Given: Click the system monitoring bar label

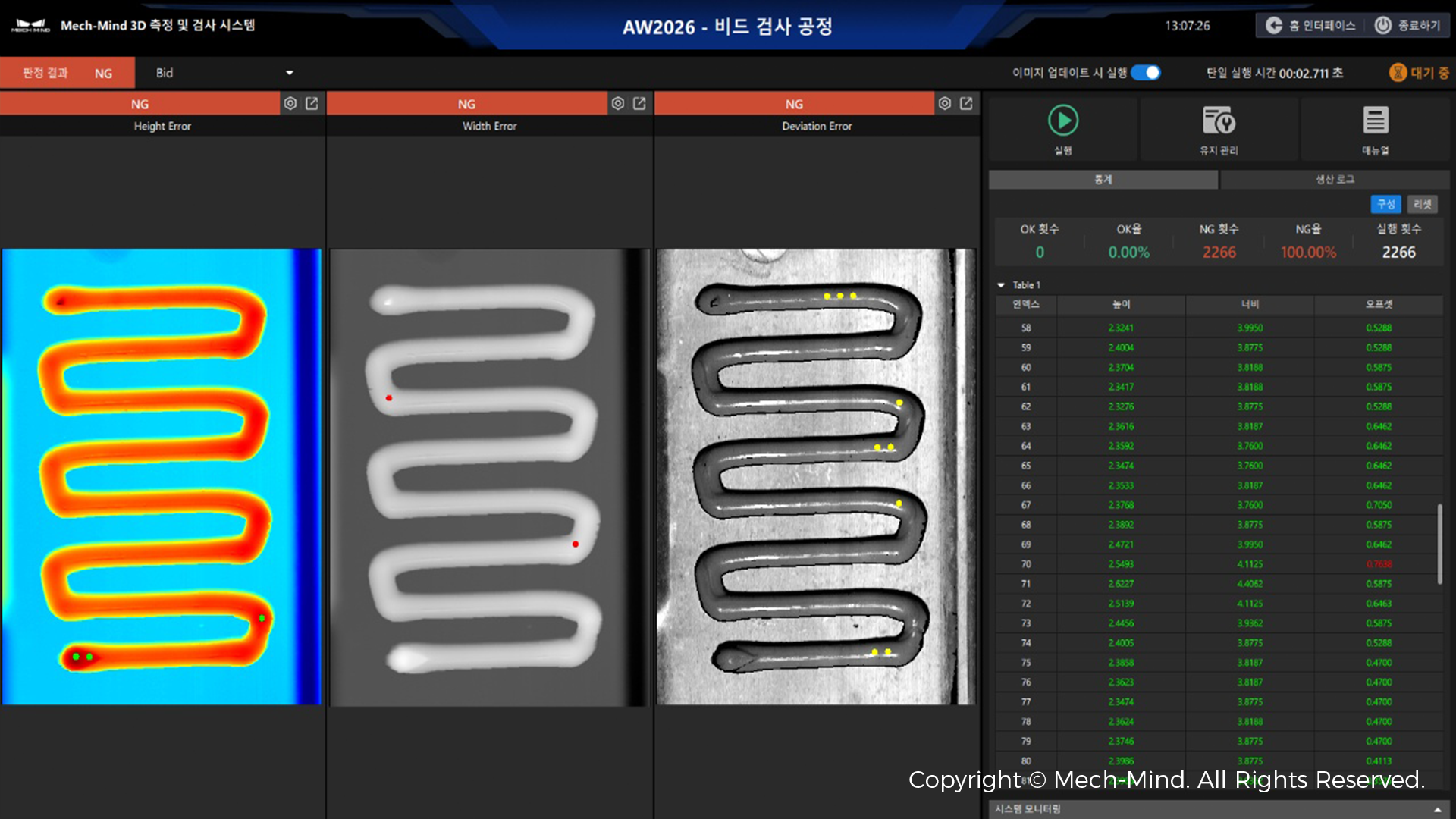Looking at the screenshot, I should point(1028,809).
